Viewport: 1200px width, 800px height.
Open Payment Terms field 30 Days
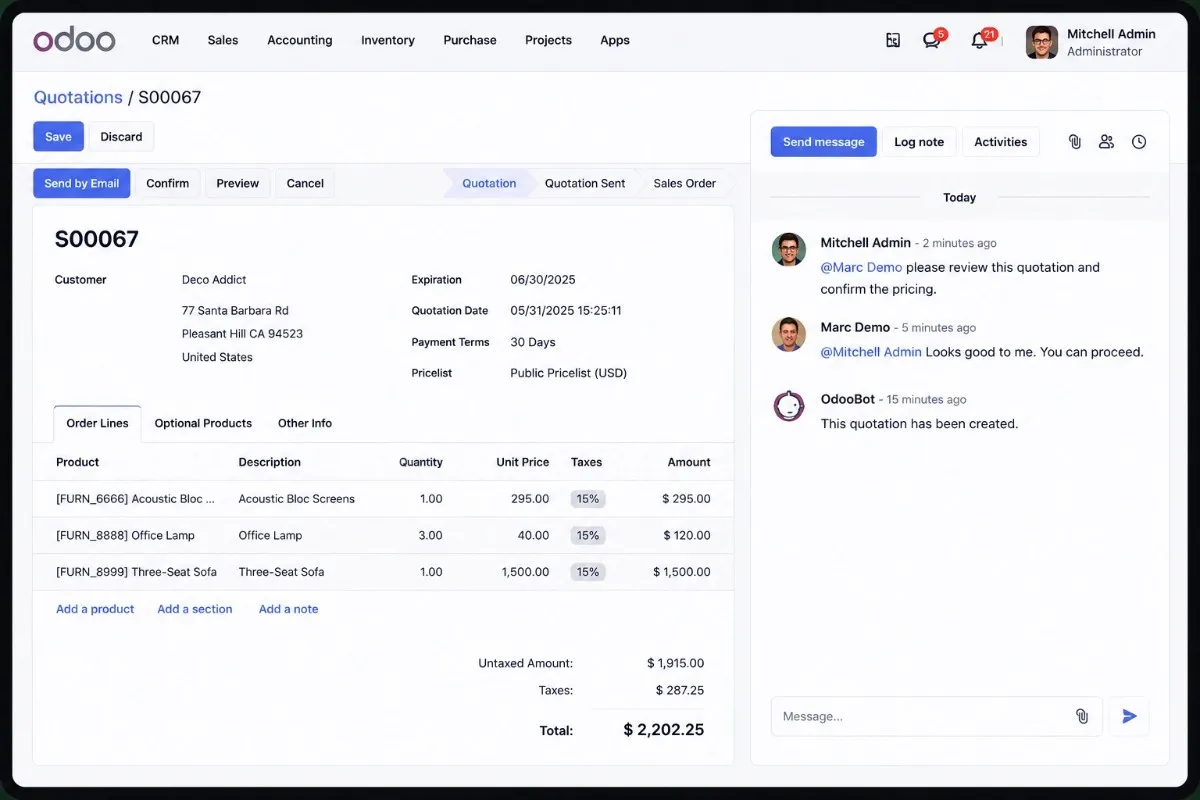(533, 342)
